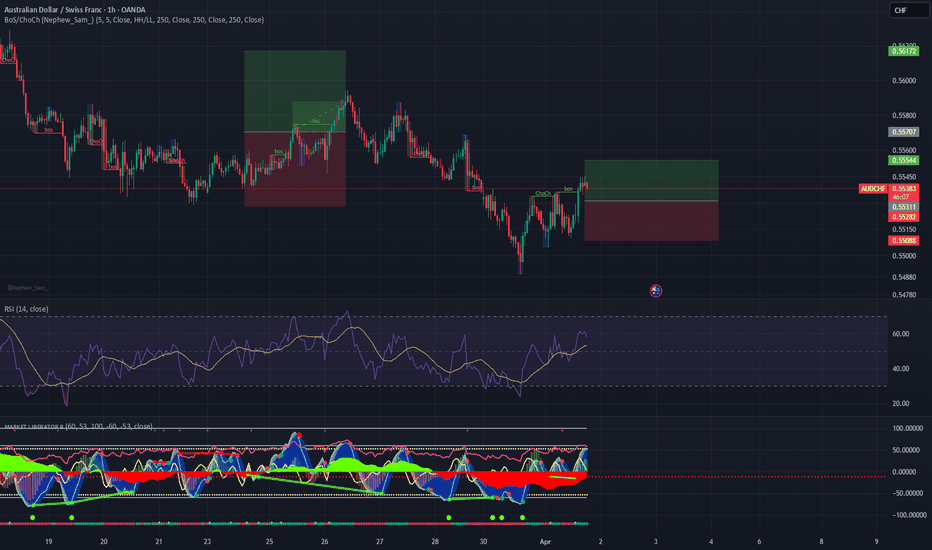Click date label 6 on time axis

(x=759, y=542)
